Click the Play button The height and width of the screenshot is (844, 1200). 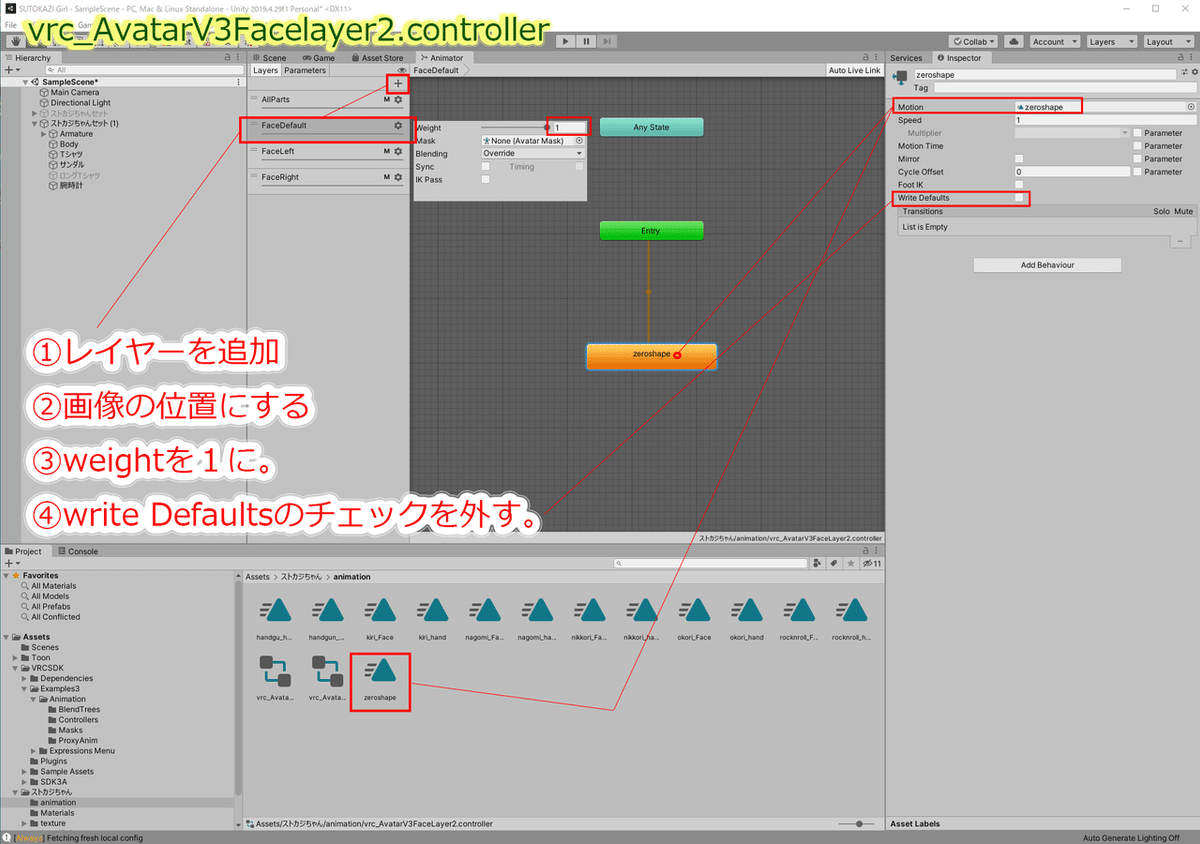(x=565, y=42)
